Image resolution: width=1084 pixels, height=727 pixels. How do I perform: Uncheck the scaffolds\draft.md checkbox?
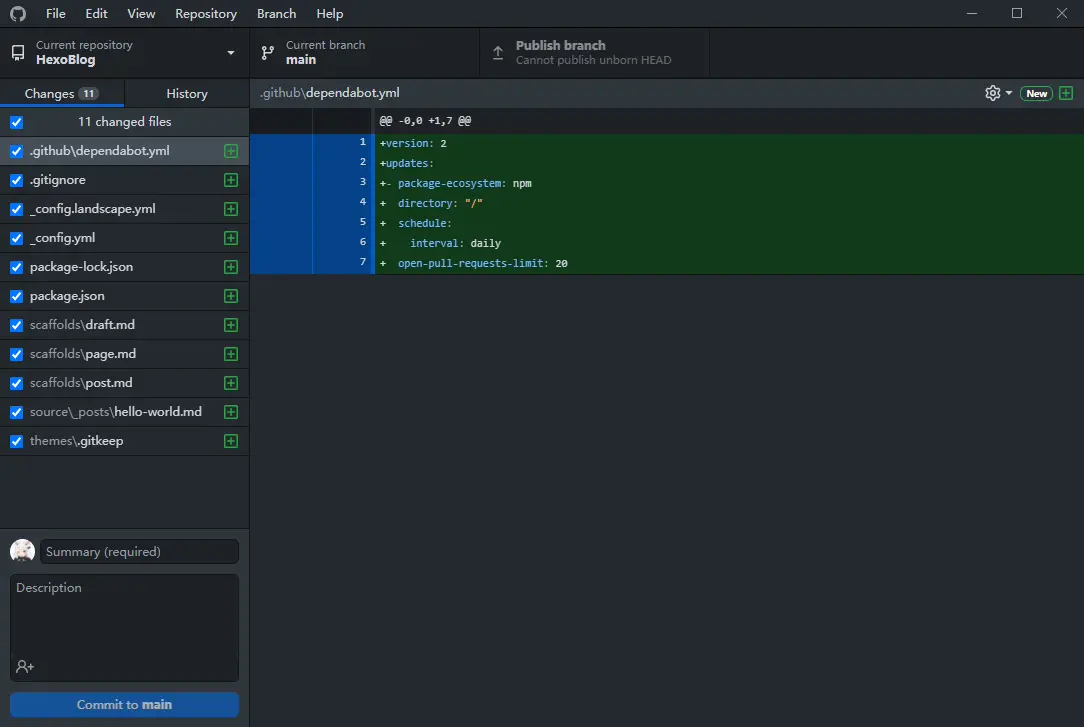(16, 325)
